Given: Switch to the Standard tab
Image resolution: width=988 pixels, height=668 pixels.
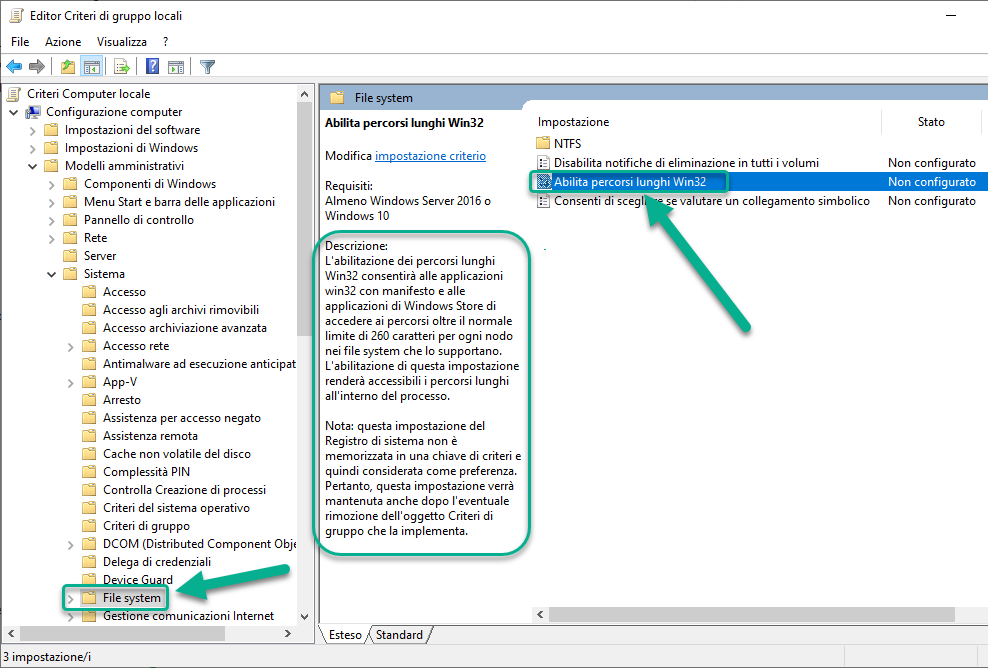Looking at the screenshot, I should pos(399,635).
